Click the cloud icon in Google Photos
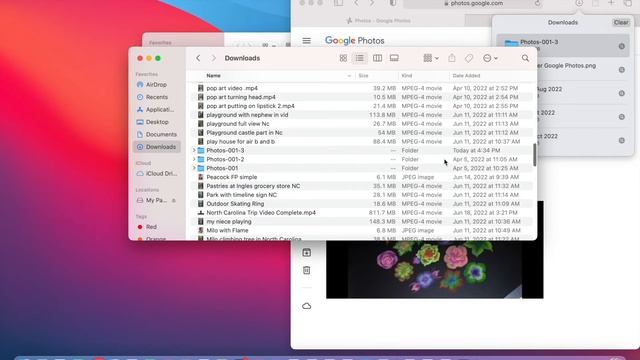This screenshot has height=360, width=640. click(x=307, y=306)
